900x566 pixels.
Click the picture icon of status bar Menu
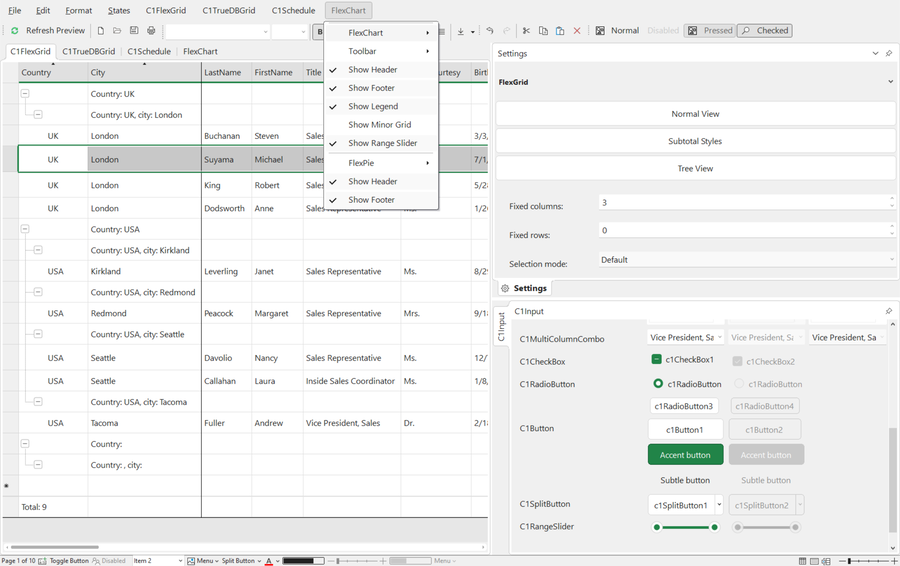(x=191, y=561)
